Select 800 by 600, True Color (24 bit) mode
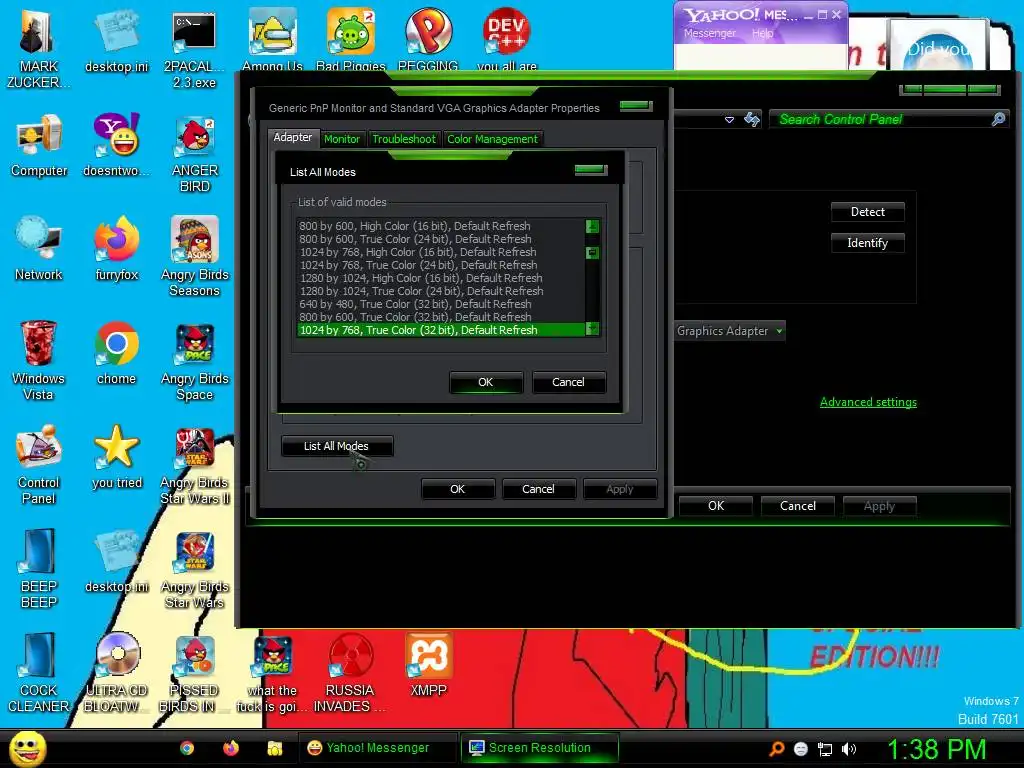This screenshot has width=1024, height=768. [x=441, y=239]
